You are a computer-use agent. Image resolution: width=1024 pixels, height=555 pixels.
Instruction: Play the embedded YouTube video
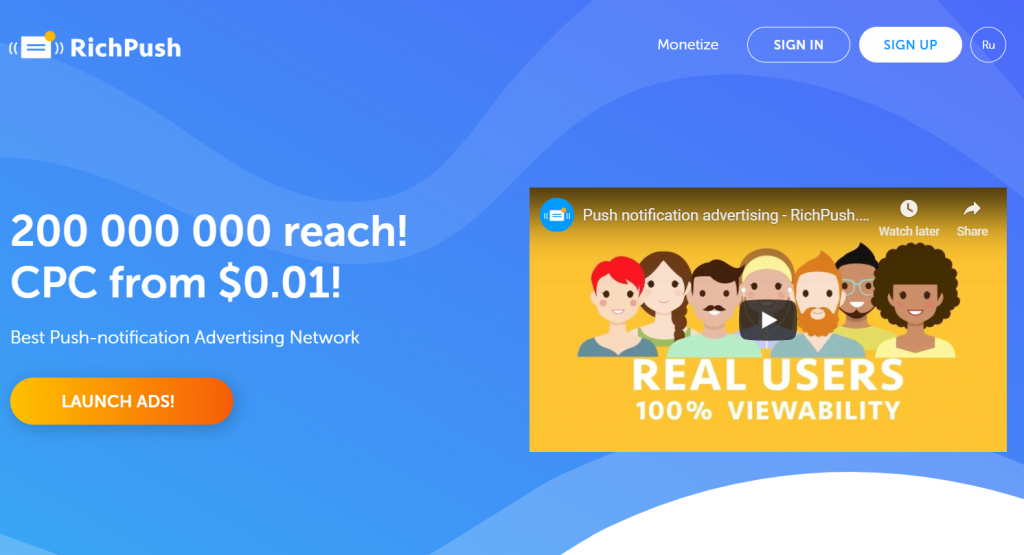767,320
